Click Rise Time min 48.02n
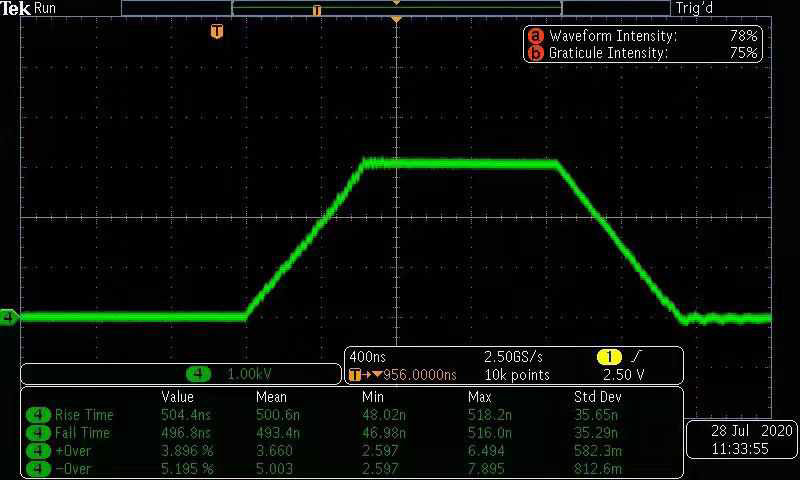800x480 pixels. pos(384,415)
